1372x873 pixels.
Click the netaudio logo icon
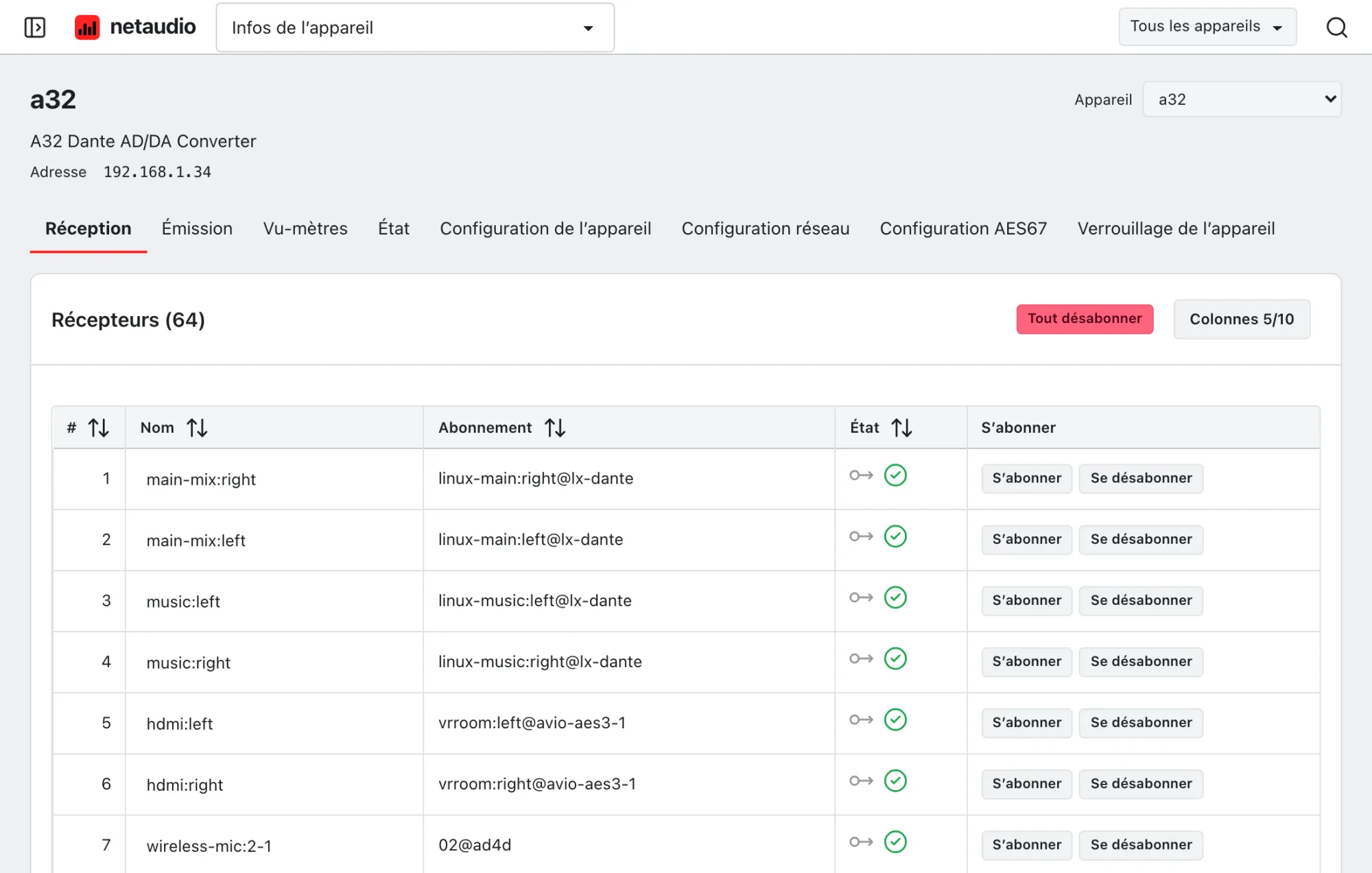click(x=87, y=27)
